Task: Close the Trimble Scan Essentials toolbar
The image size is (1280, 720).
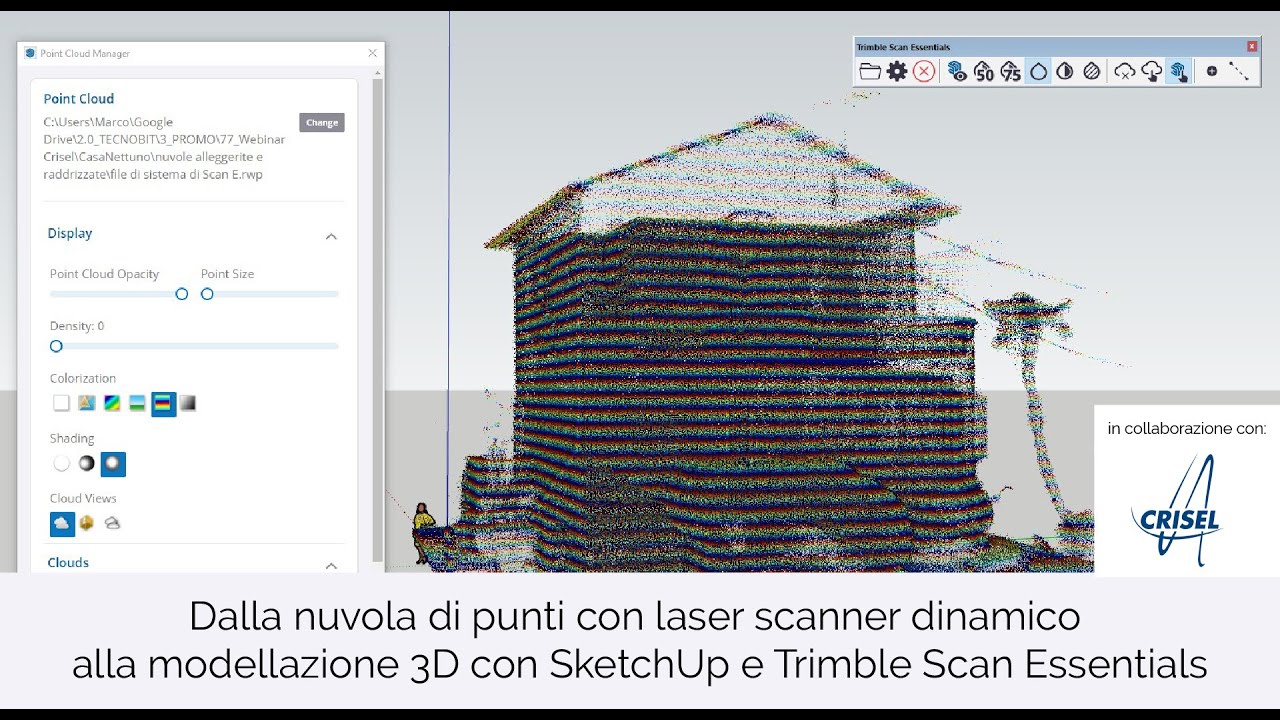Action: [1252, 46]
